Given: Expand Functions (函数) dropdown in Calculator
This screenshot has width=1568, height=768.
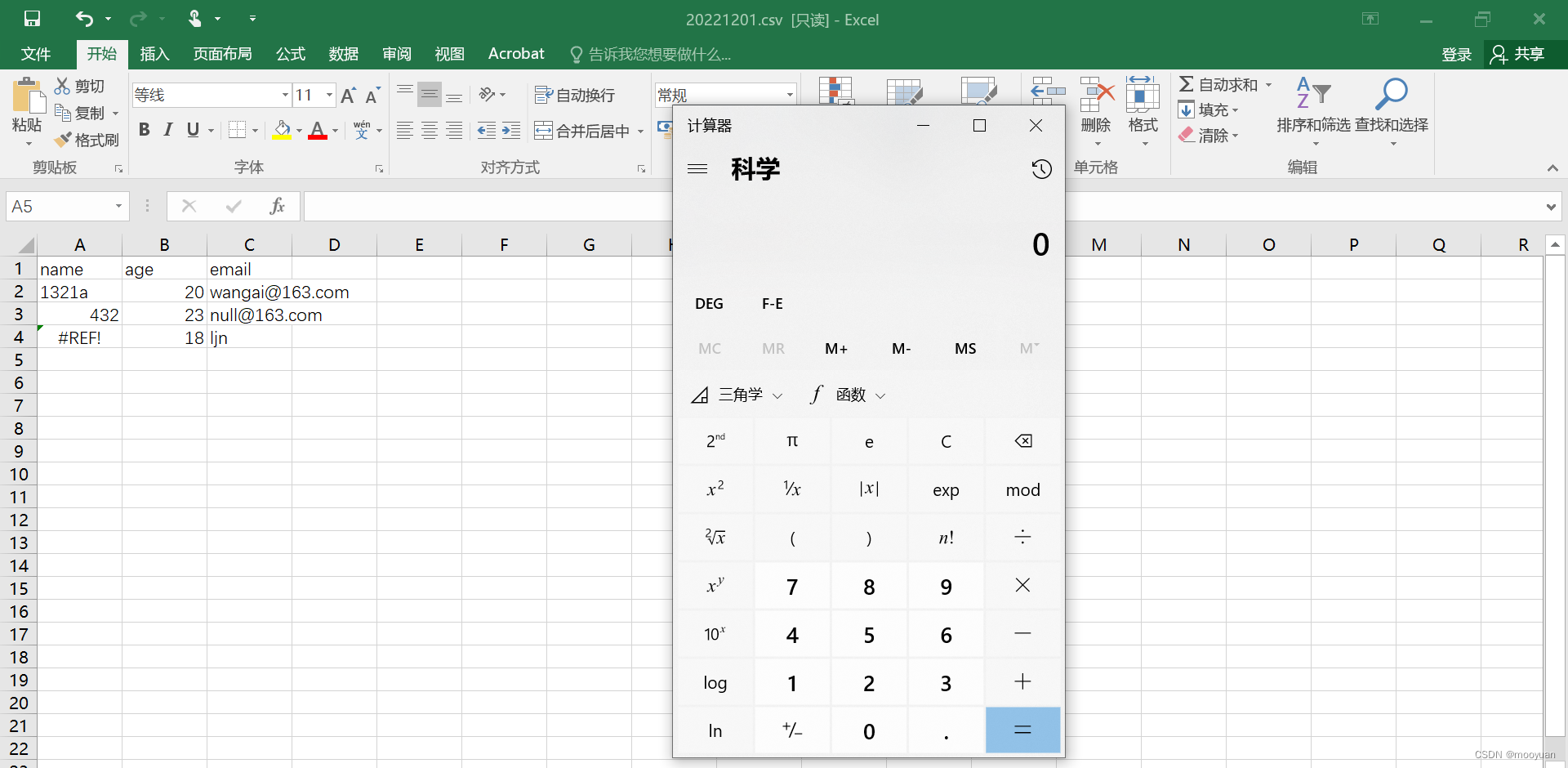Looking at the screenshot, I should [x=849, y=395].
